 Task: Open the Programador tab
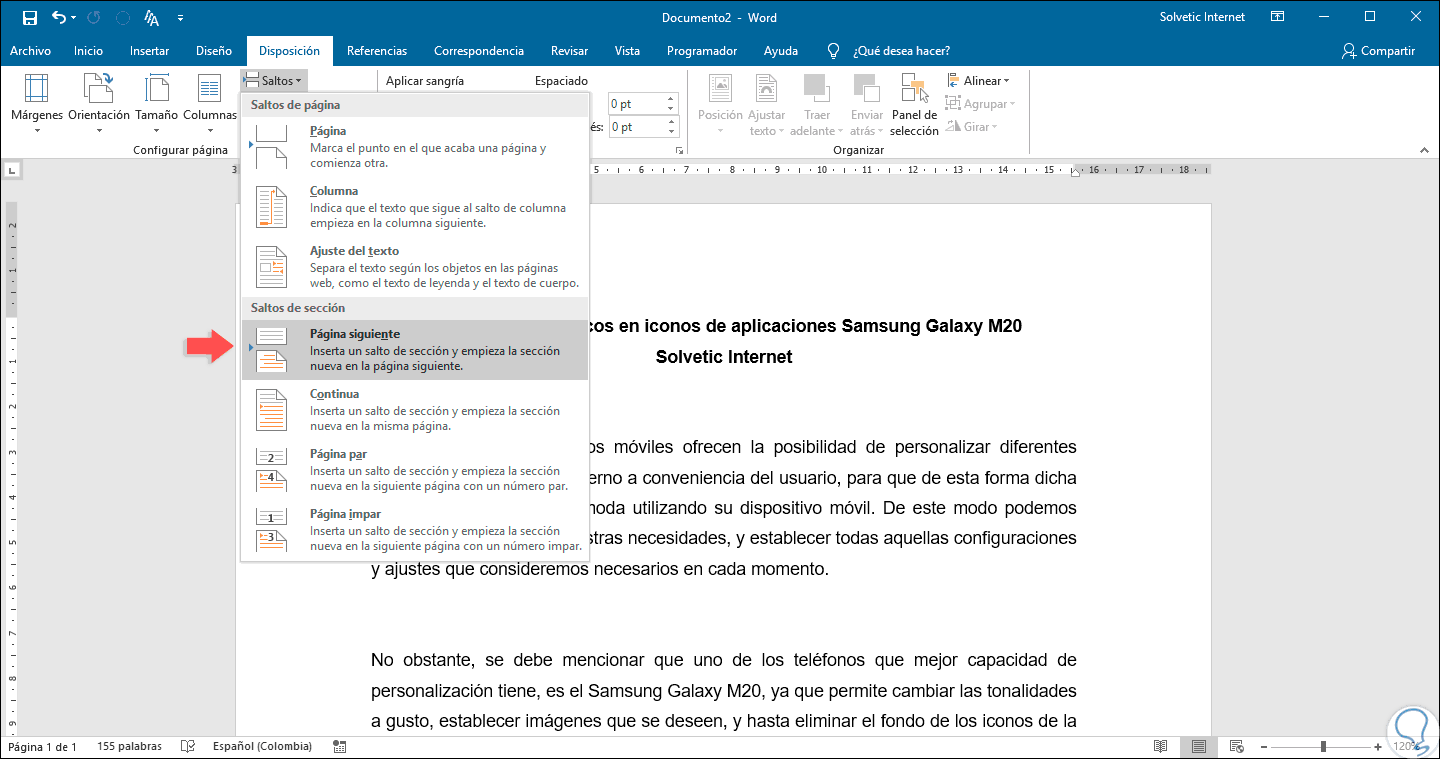(702, 51)
